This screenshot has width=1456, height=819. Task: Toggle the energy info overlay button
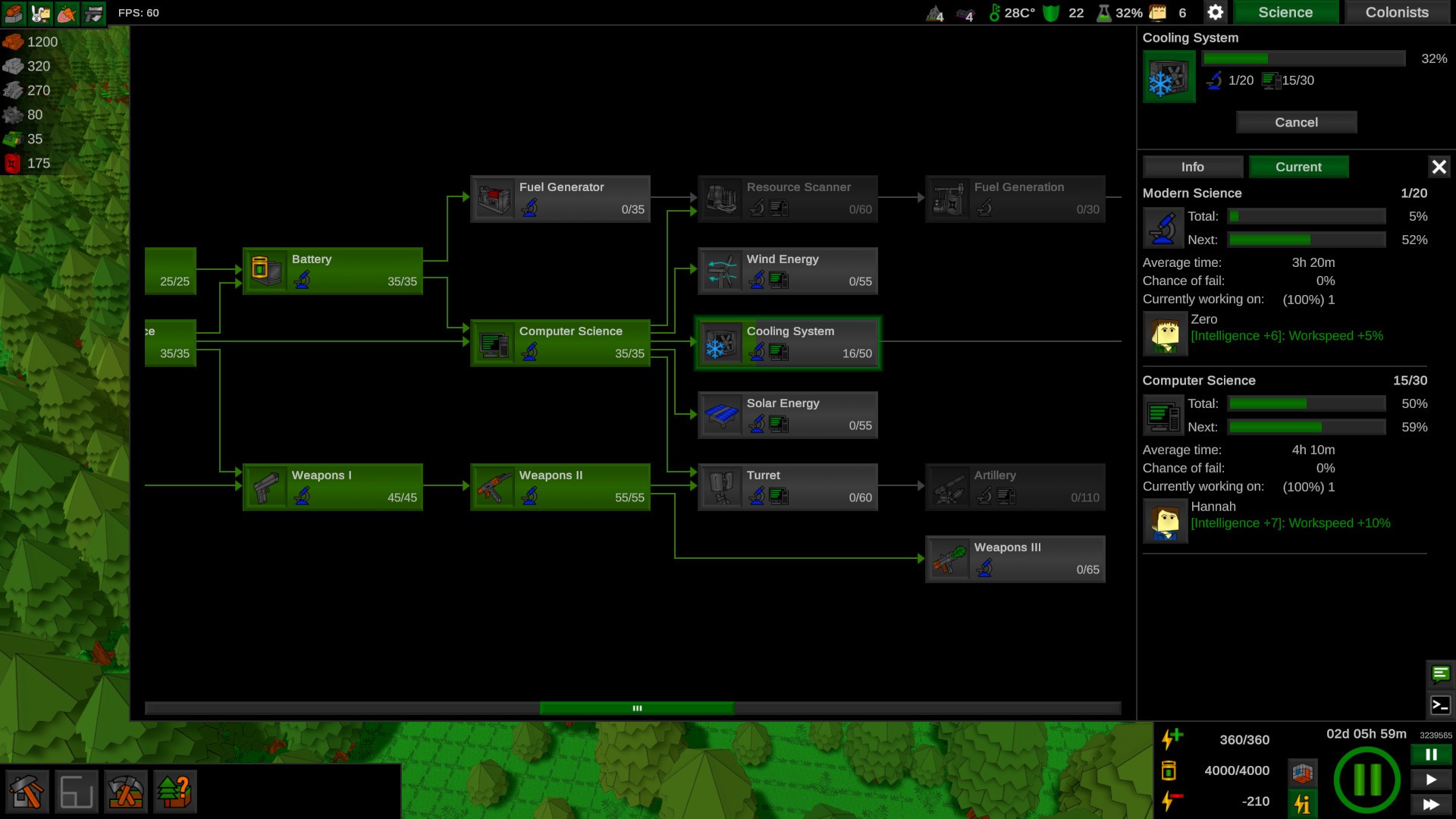(x=1302, y=803)
